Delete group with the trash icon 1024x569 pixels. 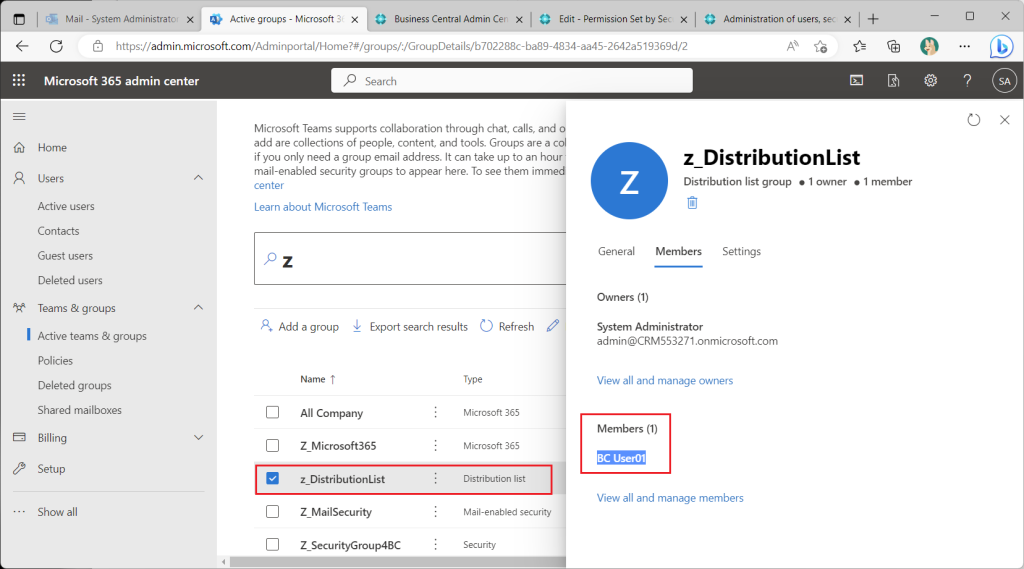click(x=692, y=203)
